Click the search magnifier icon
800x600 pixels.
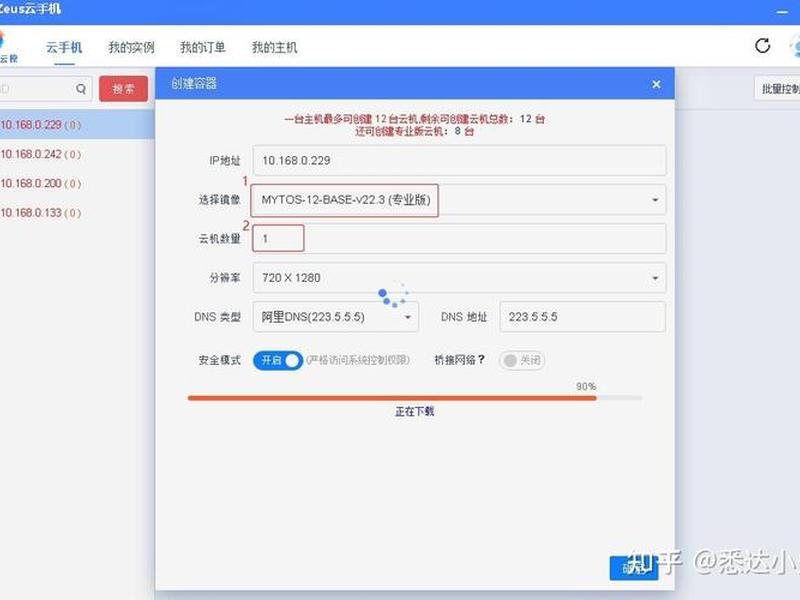[x=81, y=89]
